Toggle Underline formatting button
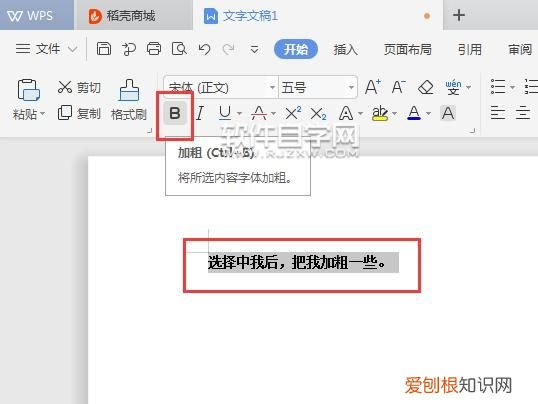 coord(225,113)
